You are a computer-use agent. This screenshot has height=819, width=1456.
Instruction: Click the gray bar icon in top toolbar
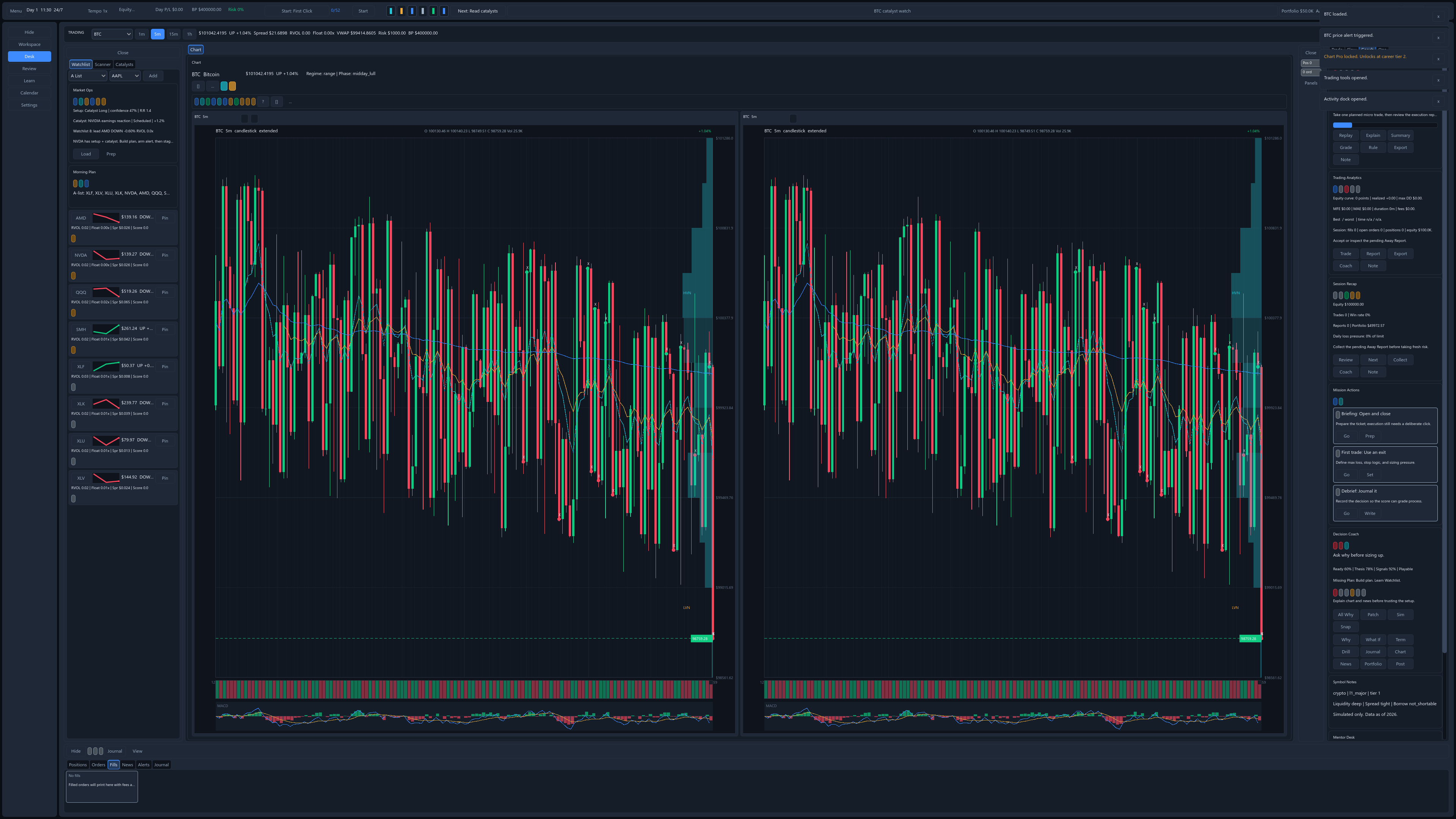click(x=423, y=11)
